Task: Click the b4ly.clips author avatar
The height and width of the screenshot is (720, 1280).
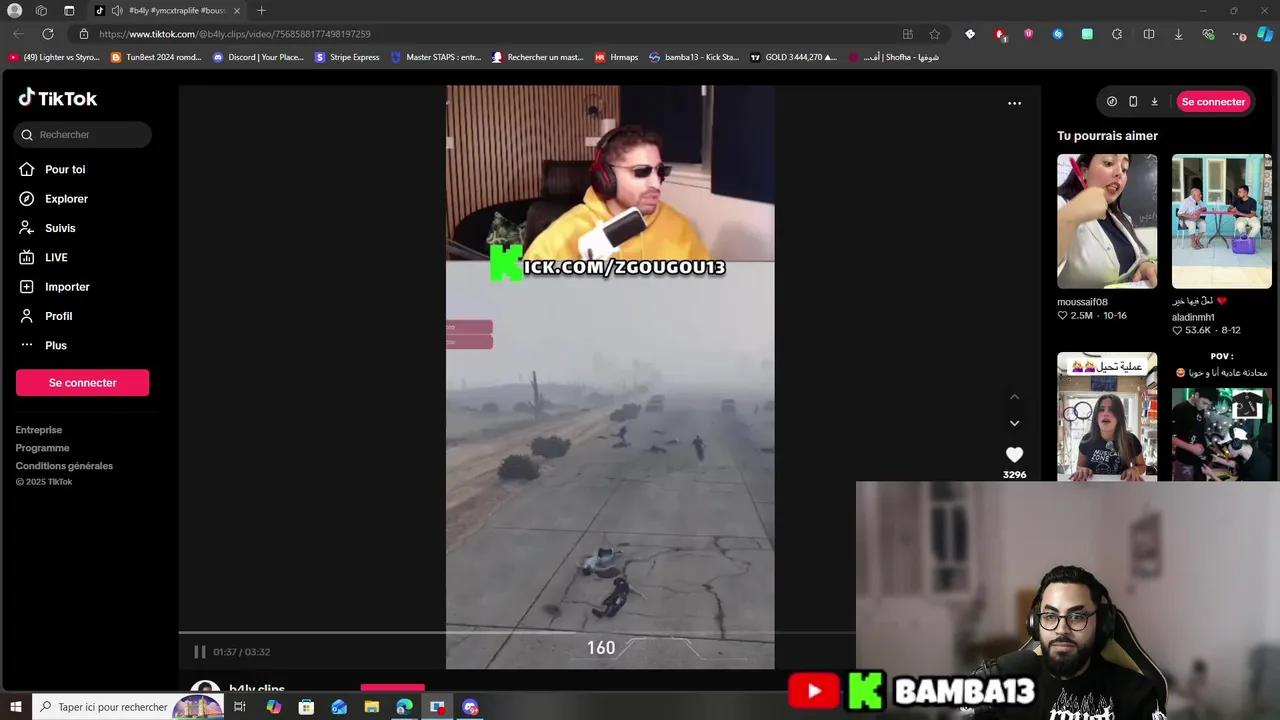Action: (206, 687)
